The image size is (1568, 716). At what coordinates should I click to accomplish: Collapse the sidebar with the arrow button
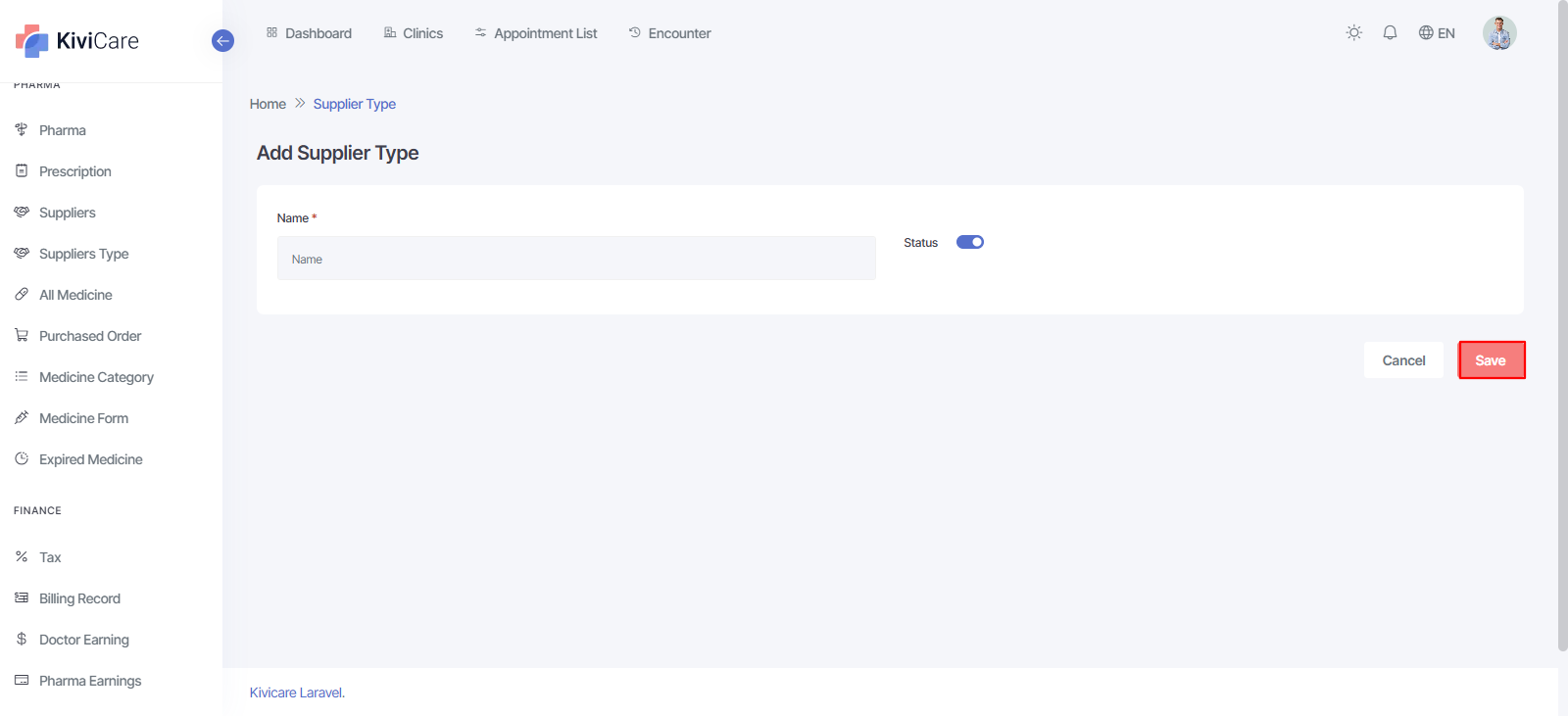click(x=222, y=41)
